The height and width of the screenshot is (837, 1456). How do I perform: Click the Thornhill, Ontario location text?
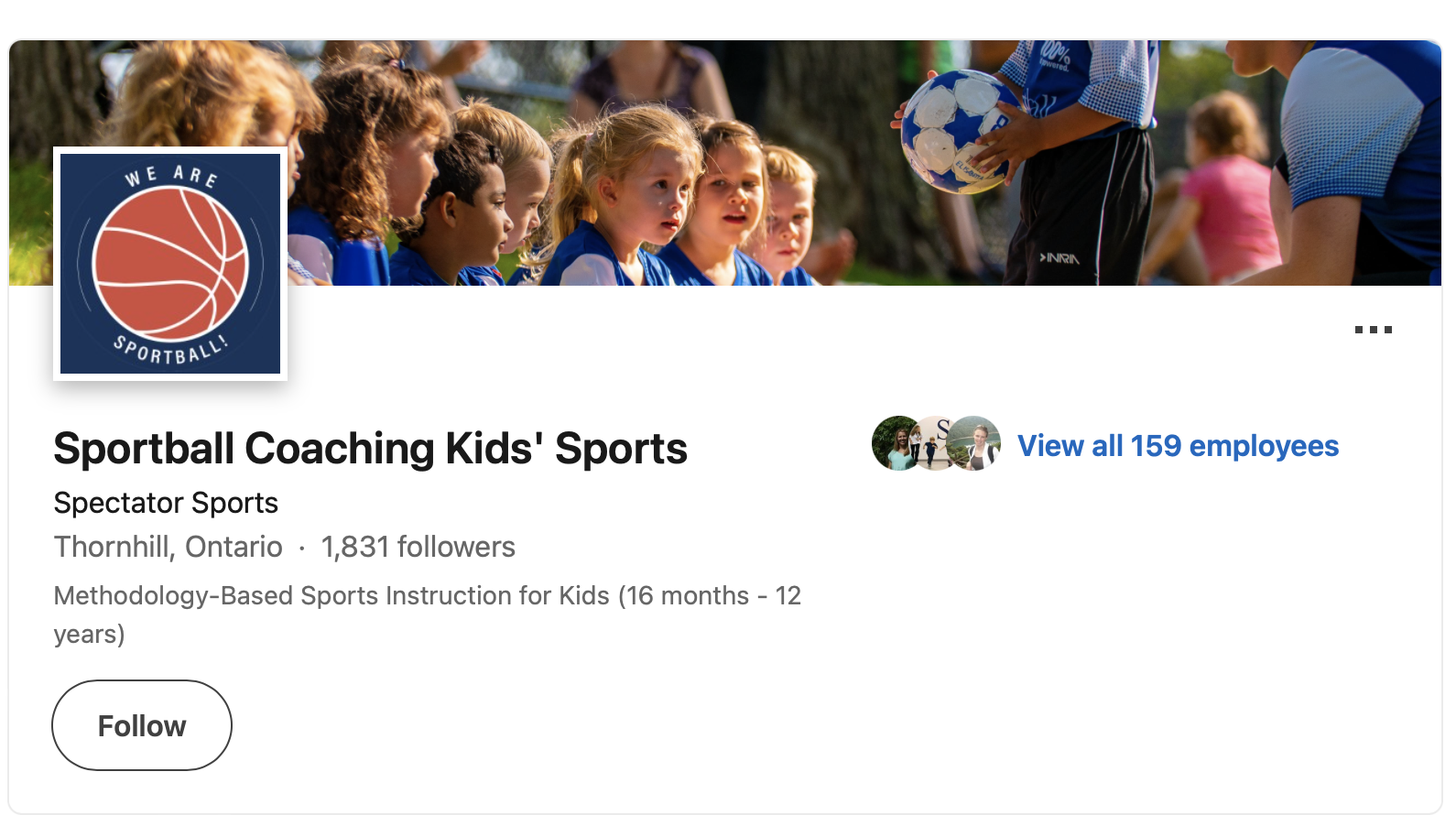pyautogui.click(x=168, y=547)
